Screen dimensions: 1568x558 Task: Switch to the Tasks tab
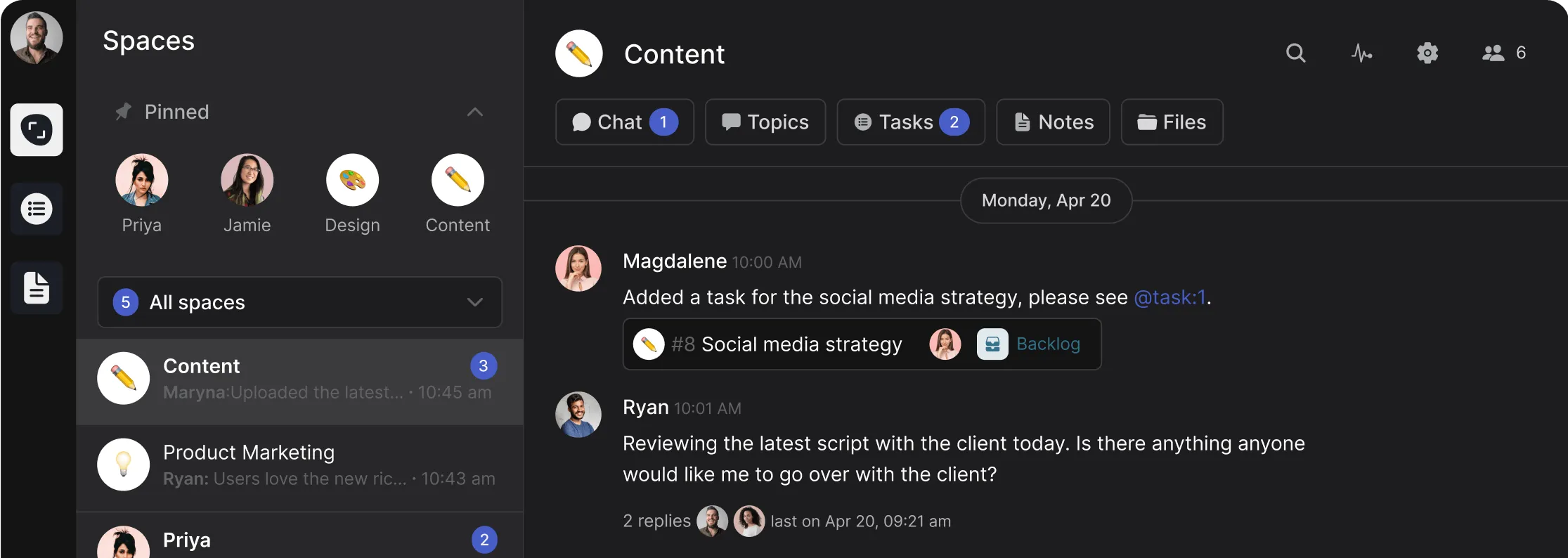point(911,122)
